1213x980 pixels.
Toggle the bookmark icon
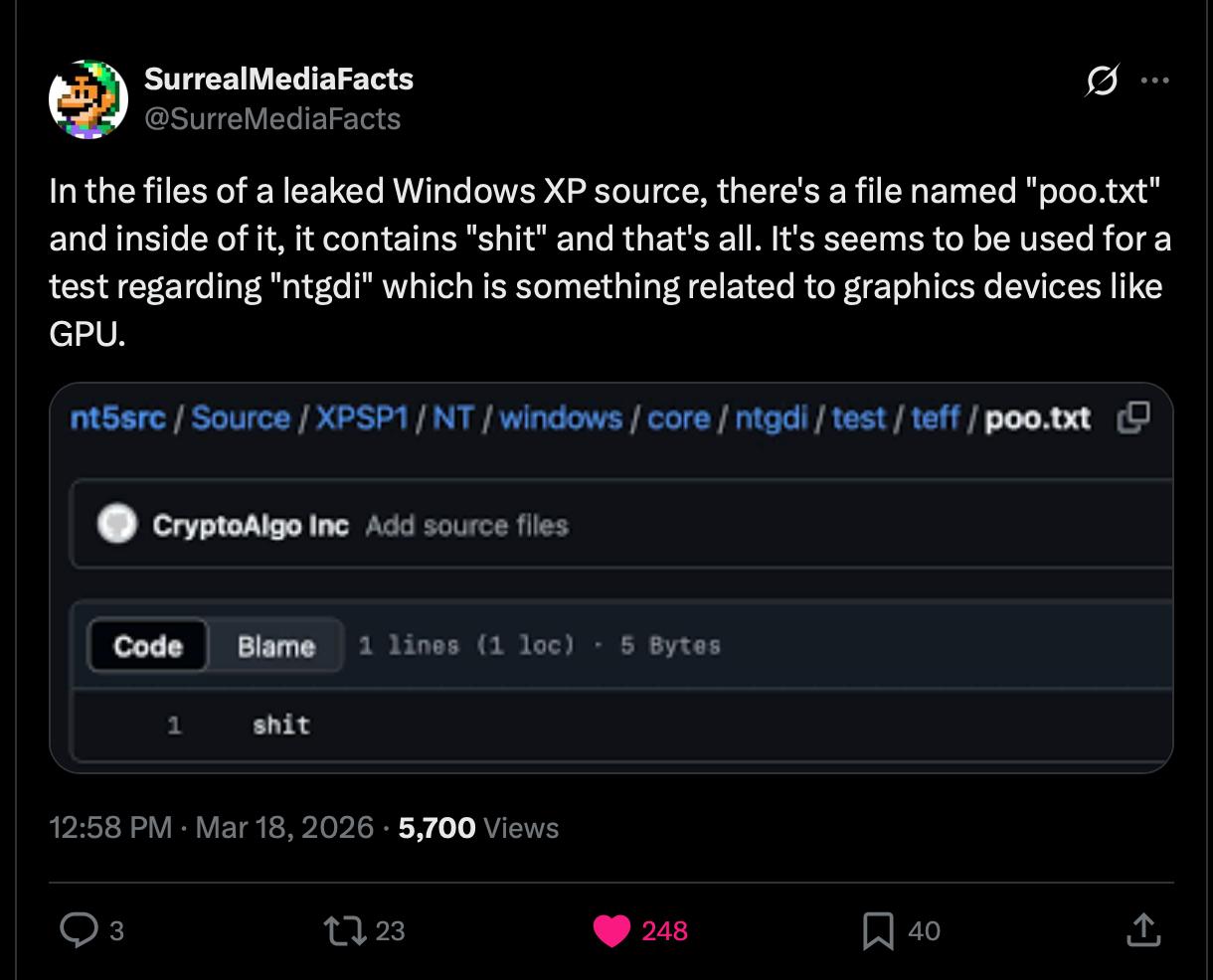click(x=878, y=930)
